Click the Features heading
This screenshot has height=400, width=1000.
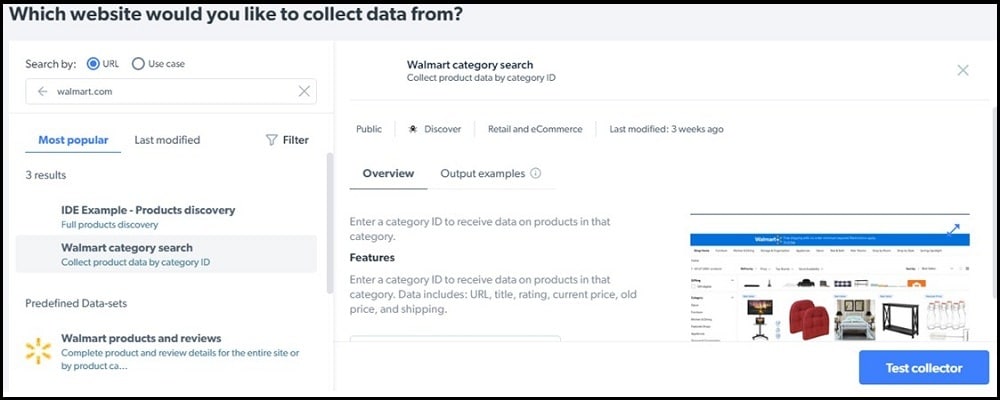pos(372,258)
